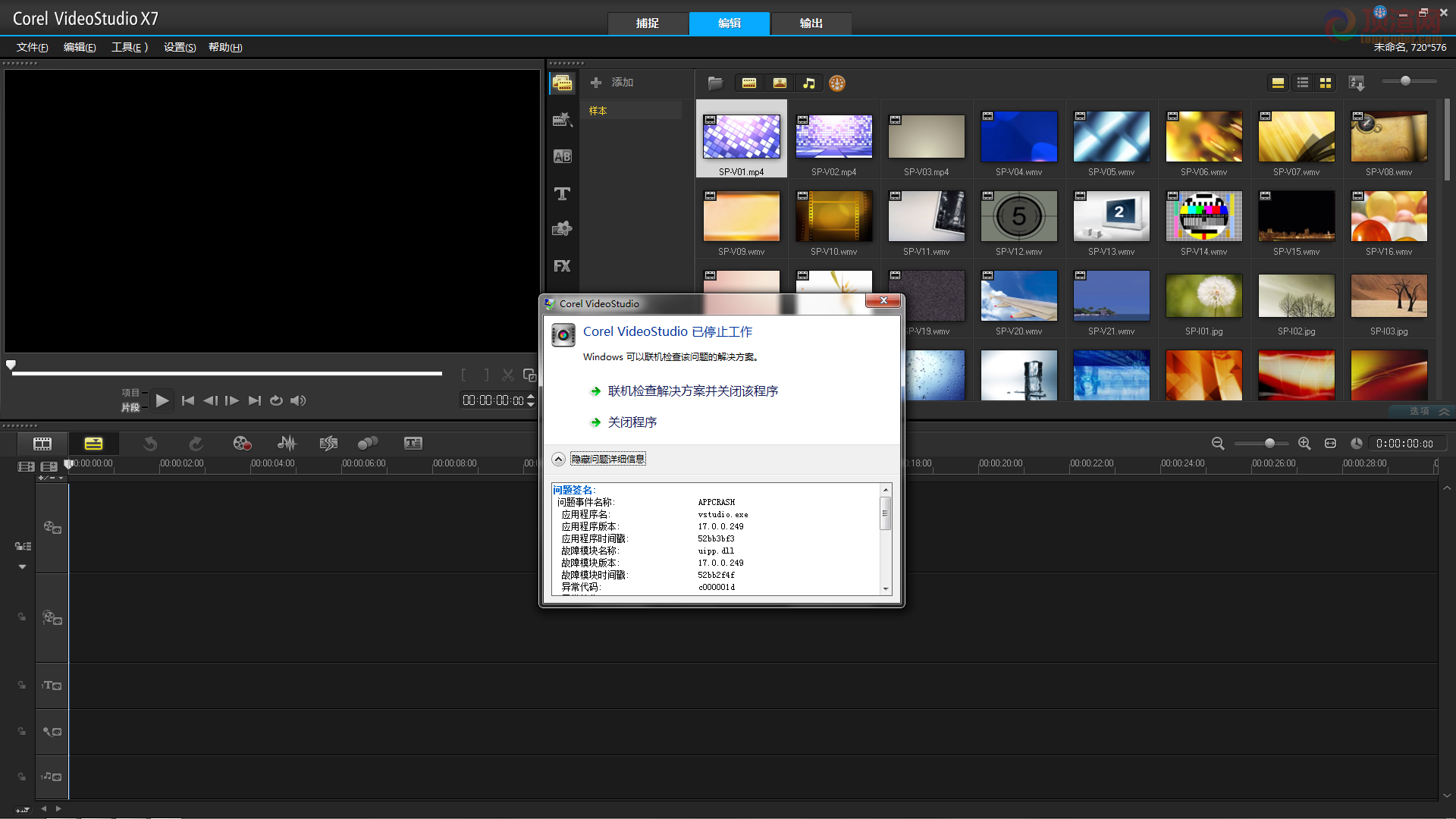Select the SP-V14.wmv test pattern thumbnail
The image size is (1456, 819).
pyautogui.click(x=1204, y=216)
